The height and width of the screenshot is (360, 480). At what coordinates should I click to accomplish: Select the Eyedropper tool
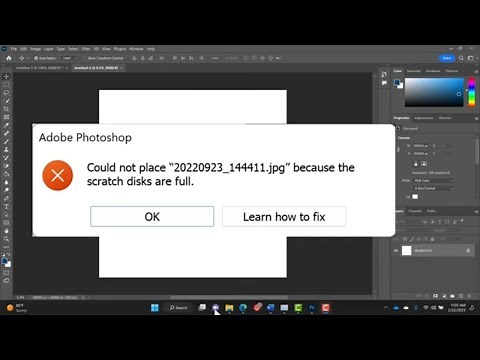(6, 125)
